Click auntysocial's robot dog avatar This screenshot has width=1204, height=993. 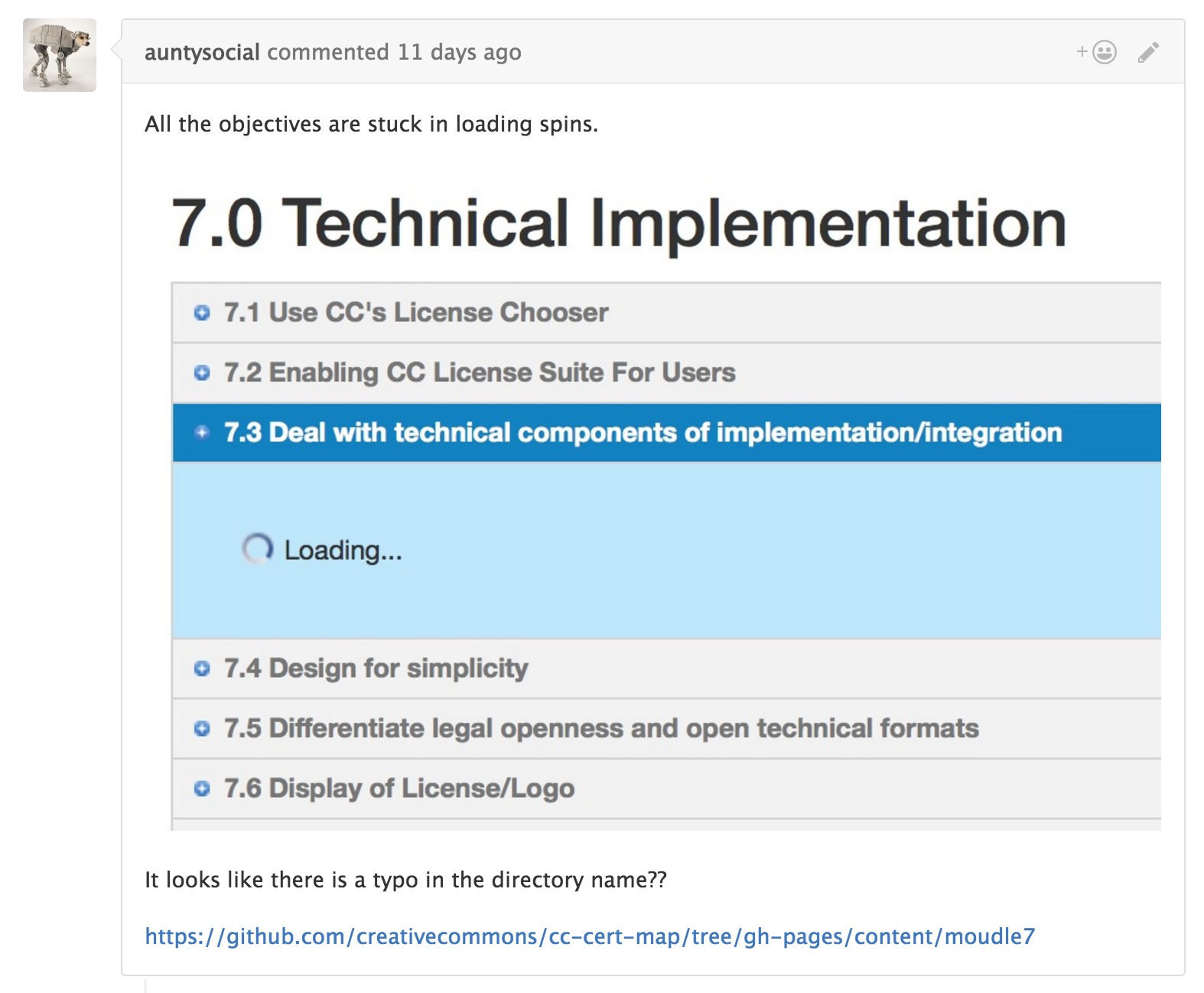60,55
